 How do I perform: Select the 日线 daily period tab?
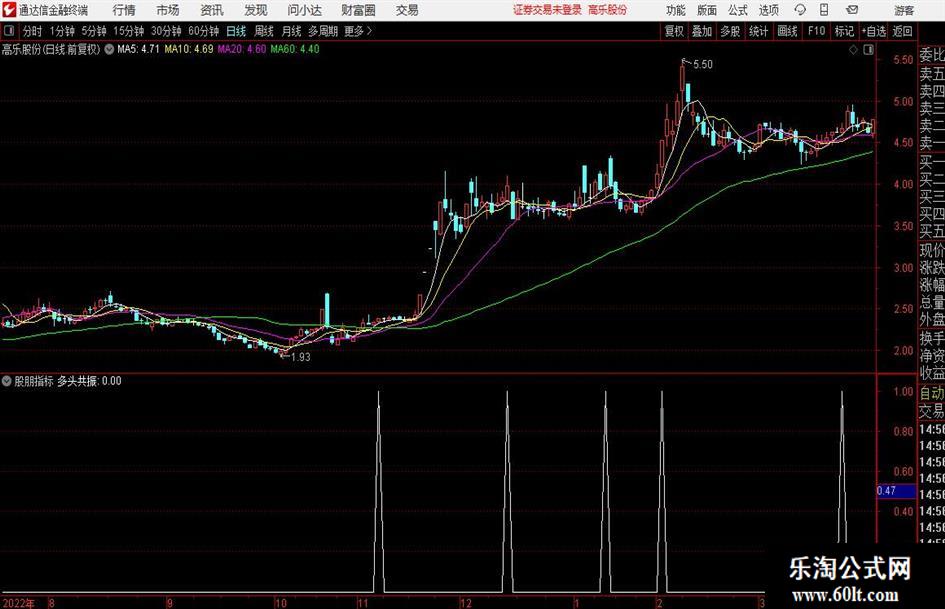pyautogui.click(x=236, y=31)
